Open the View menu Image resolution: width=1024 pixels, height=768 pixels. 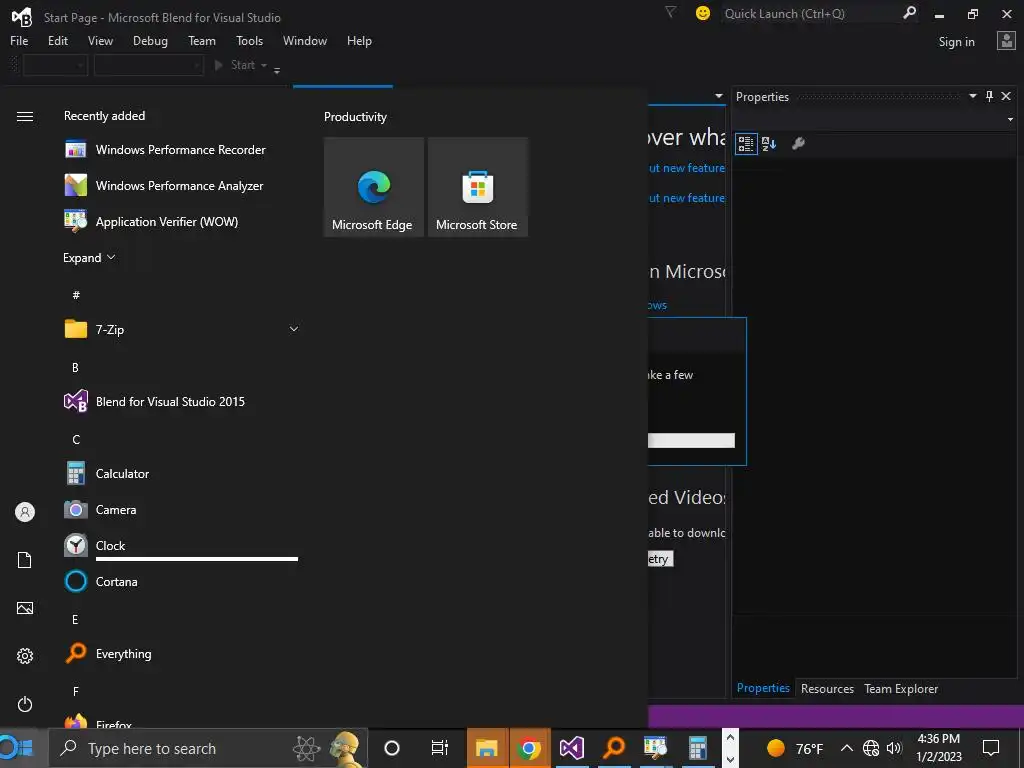100,40
